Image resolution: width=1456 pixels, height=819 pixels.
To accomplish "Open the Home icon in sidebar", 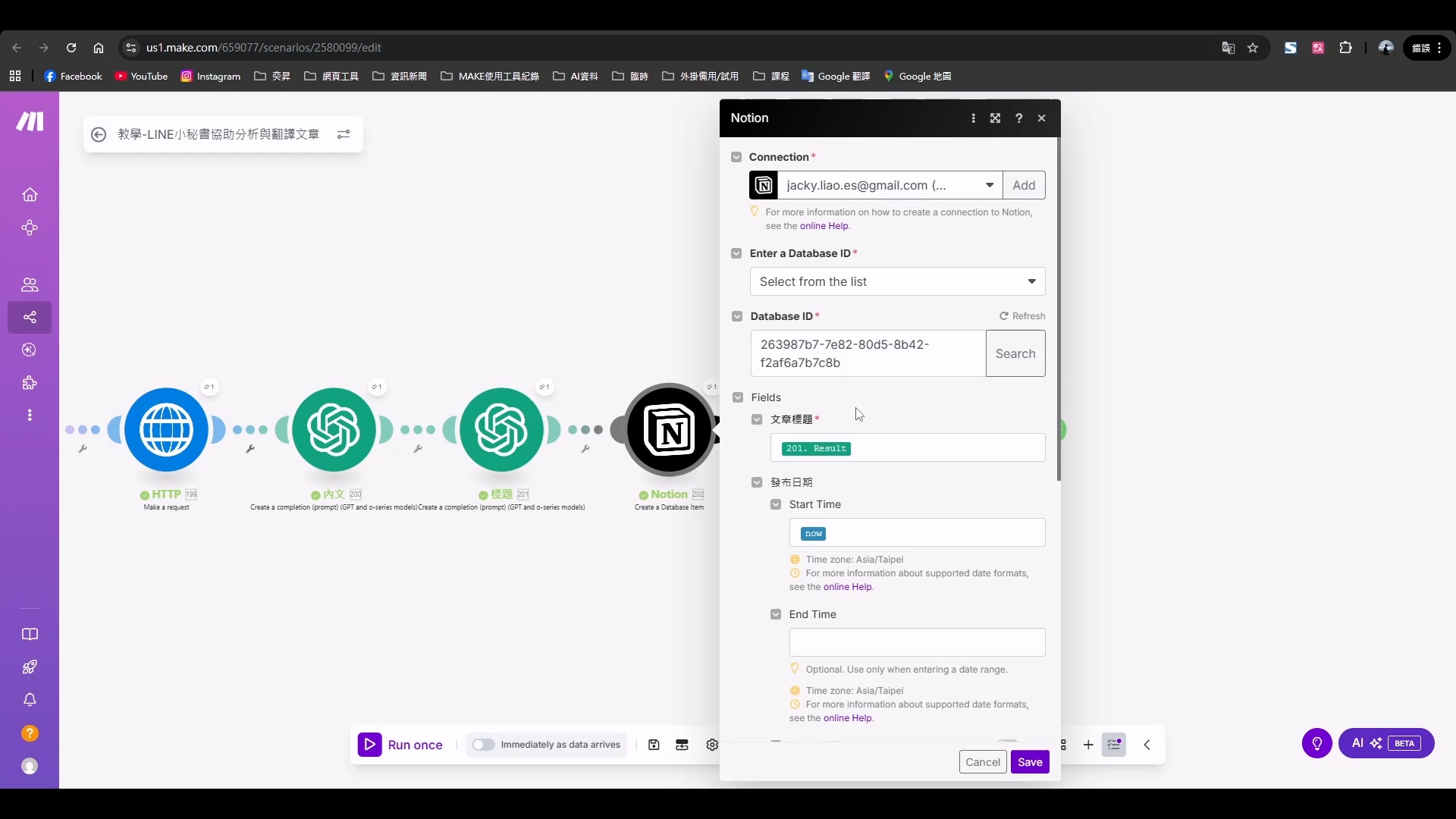I will [30, 195].
